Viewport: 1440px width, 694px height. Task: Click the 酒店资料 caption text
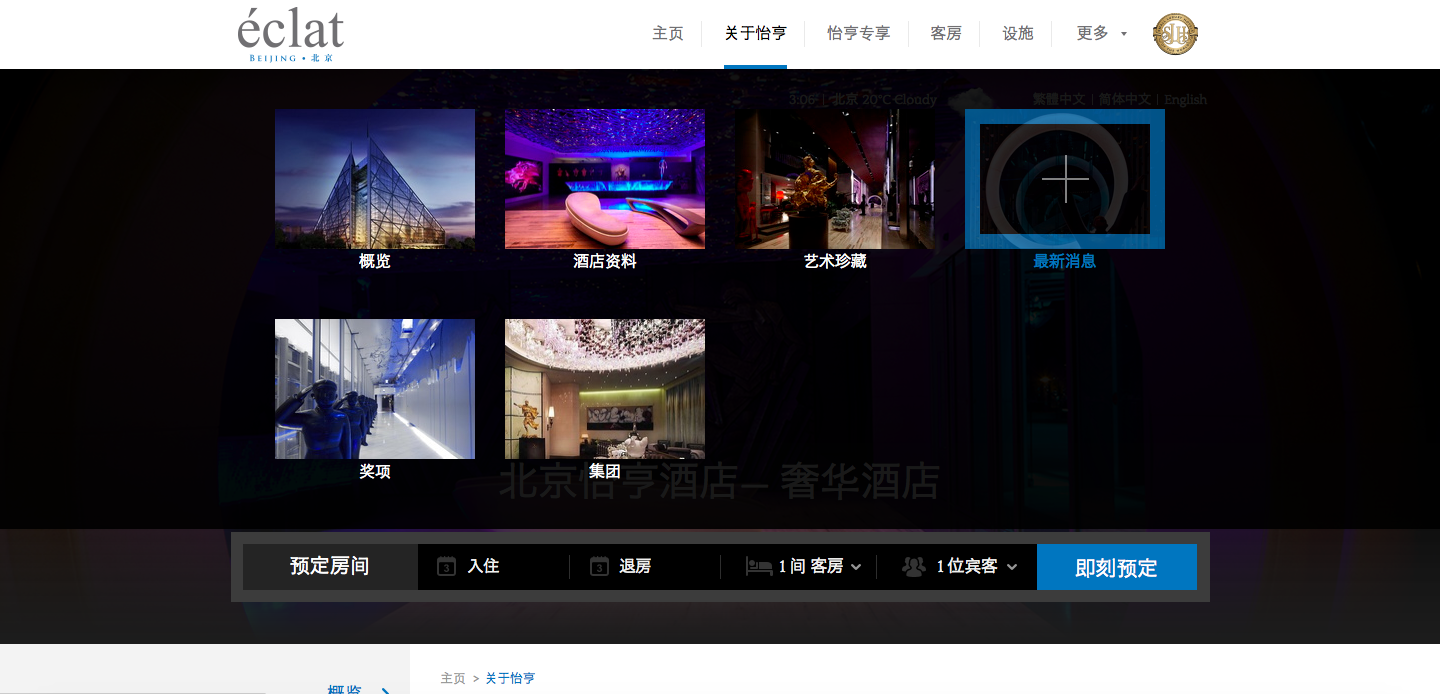[x=605, y=261]
